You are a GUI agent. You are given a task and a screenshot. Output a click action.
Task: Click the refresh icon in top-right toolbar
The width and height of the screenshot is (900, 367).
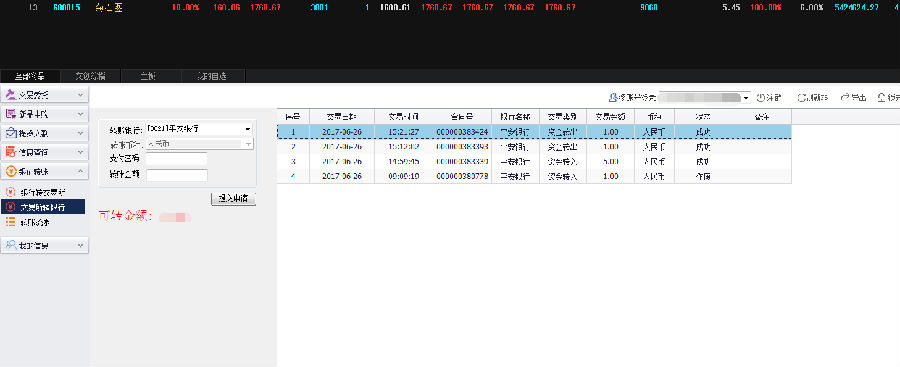(802, 98)
